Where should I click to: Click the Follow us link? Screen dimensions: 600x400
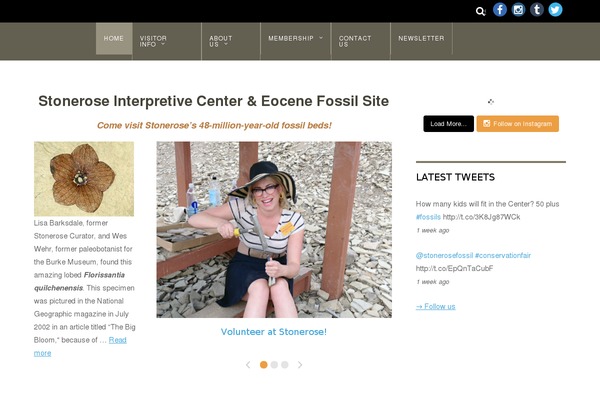tap(435, 306)
